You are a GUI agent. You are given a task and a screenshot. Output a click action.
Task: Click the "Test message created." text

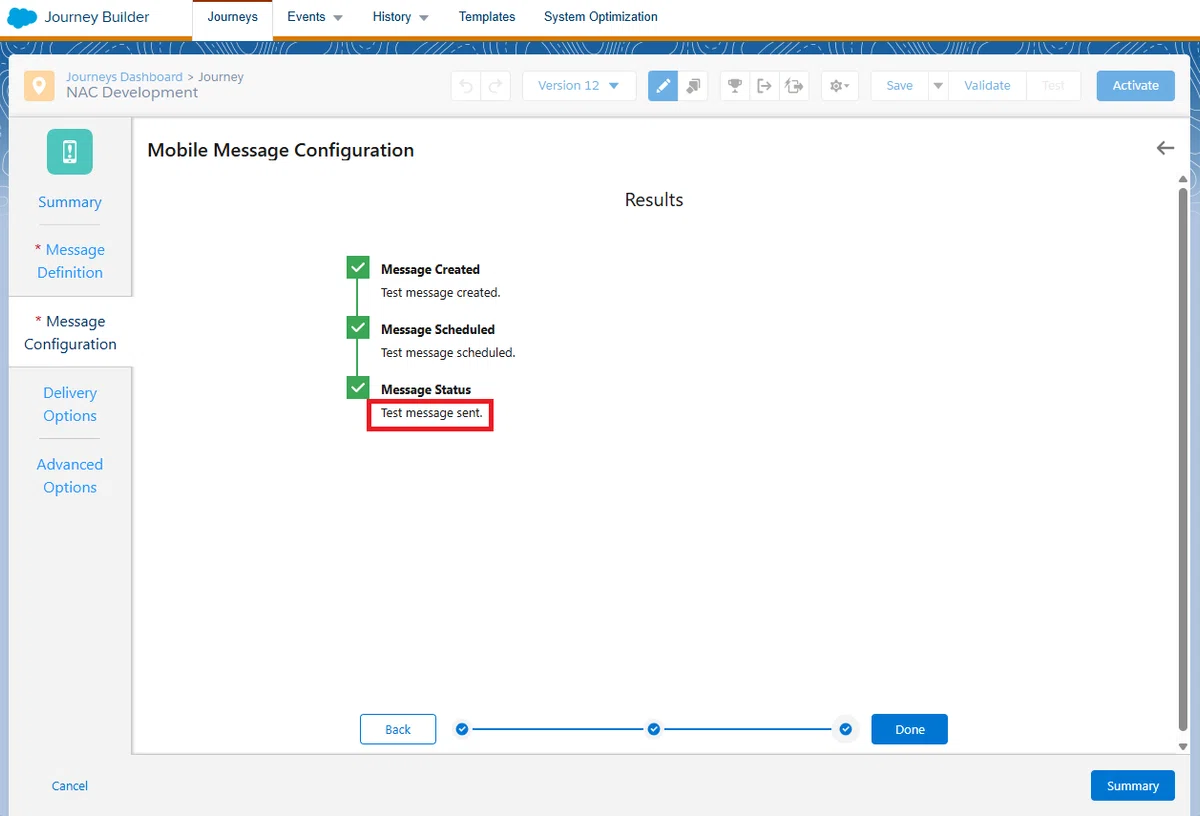pos(440,293)
